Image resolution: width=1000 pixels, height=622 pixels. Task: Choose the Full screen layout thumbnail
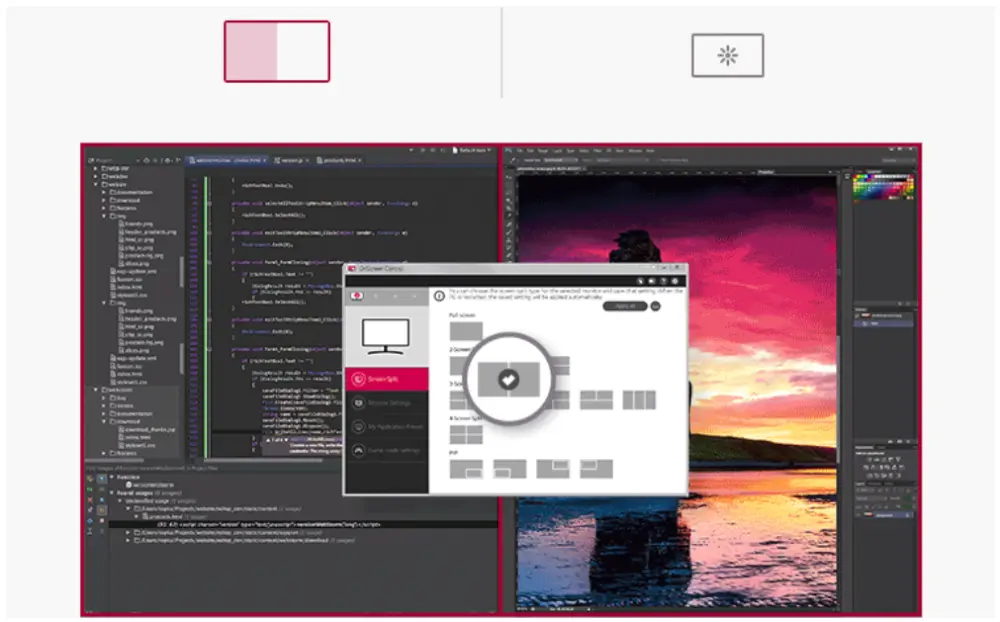coord(466,331)
